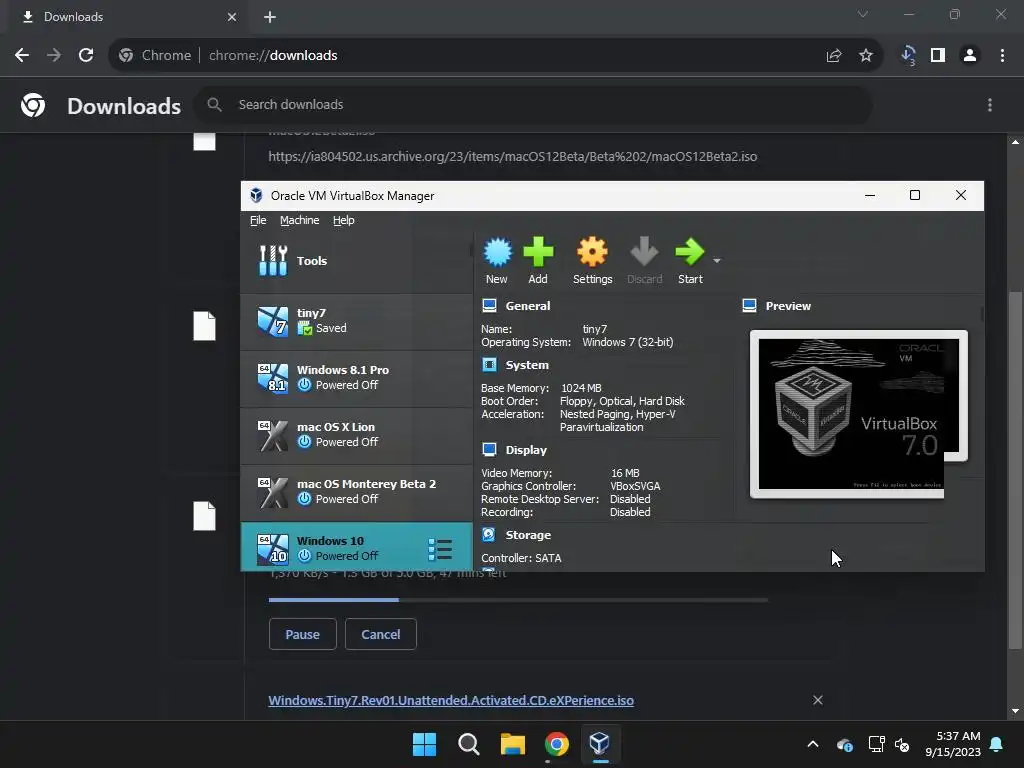This screenshot has height=768, width=1024.
Task: Open the Machine menu in VirtualBox
Action: coord(300,220)
